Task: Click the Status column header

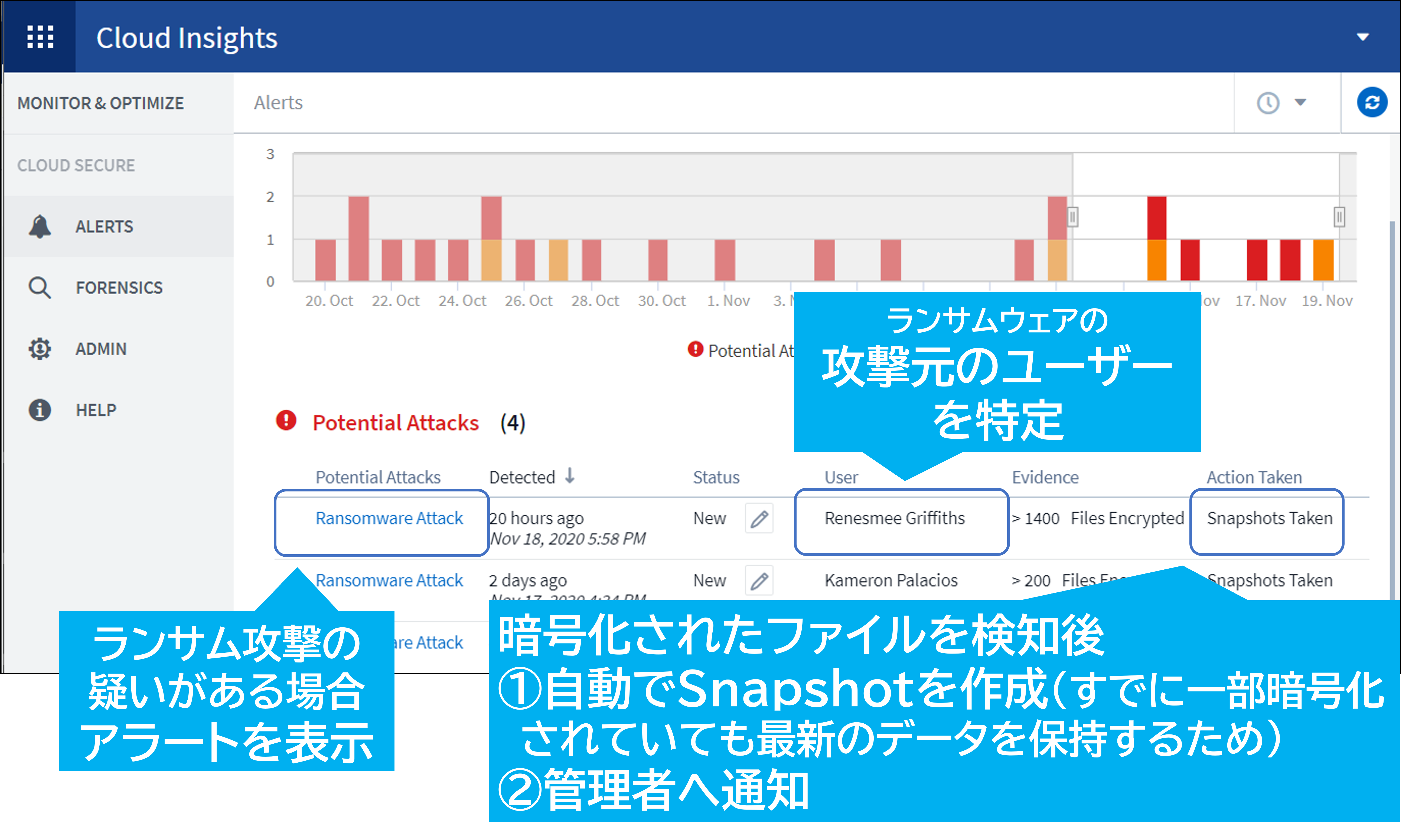Action: [x=716, y=477]
